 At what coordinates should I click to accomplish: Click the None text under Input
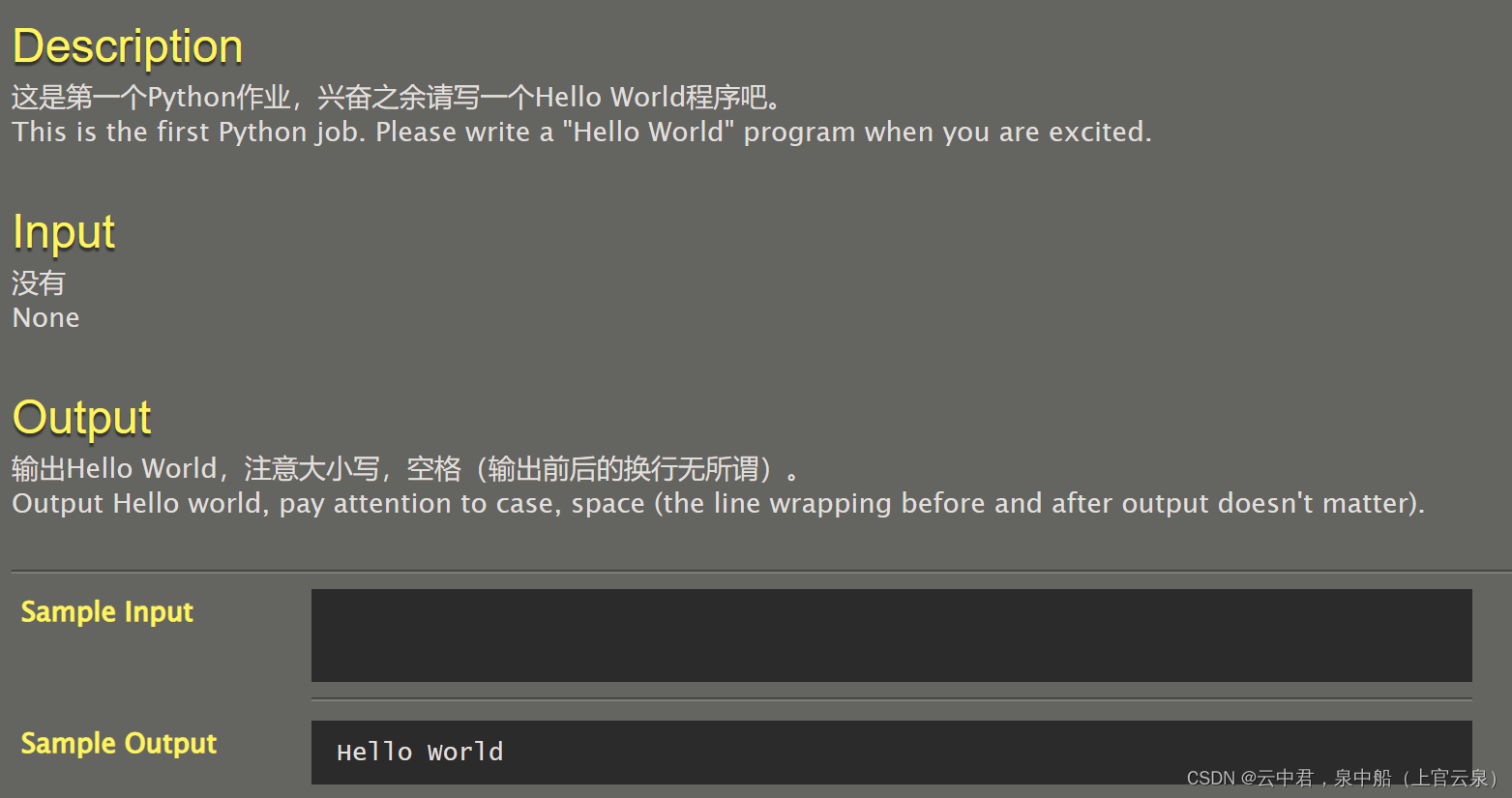pos(45,318)
